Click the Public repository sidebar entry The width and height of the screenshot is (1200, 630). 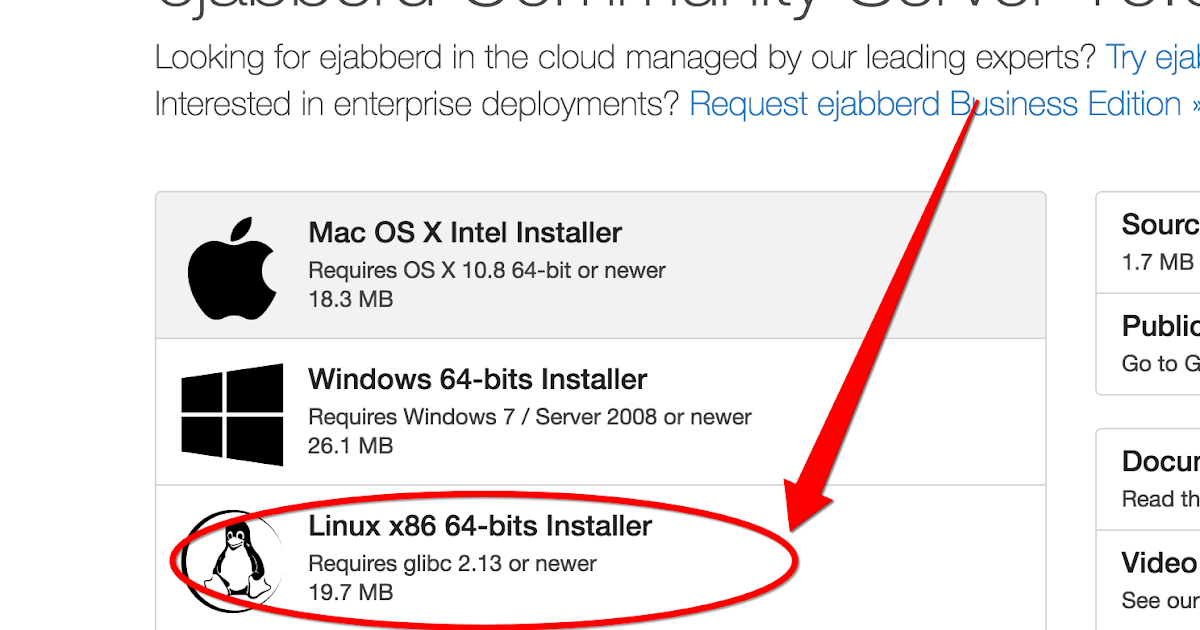(1160, 325)
